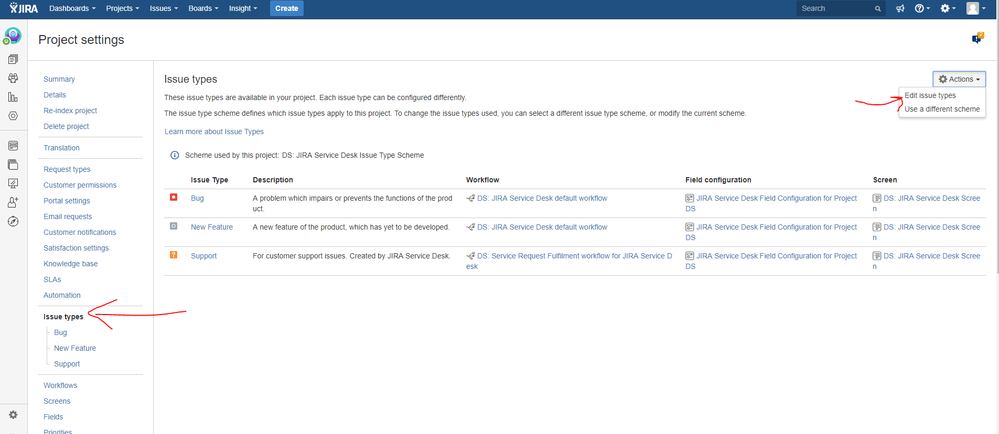Open Learn more about Issue Types link
This screenshot has width=999, height=434.
214,132
